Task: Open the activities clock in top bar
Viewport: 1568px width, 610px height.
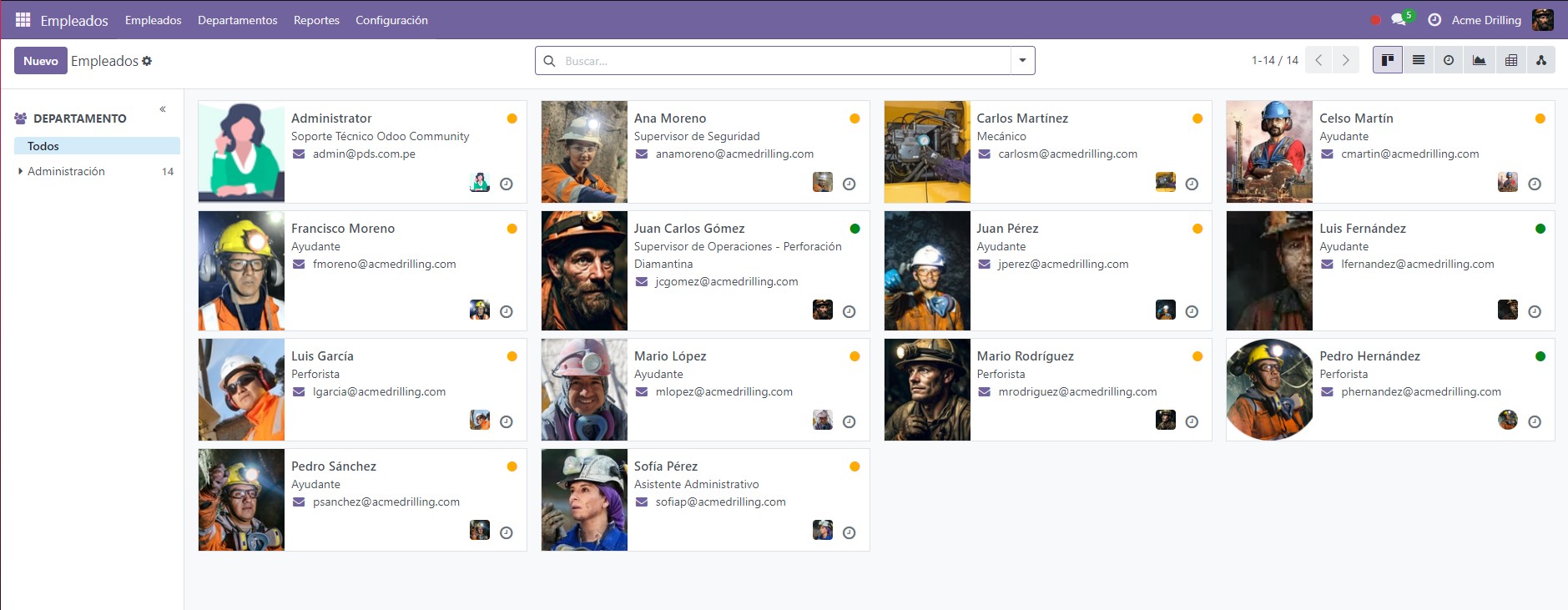Action: 1434,20
